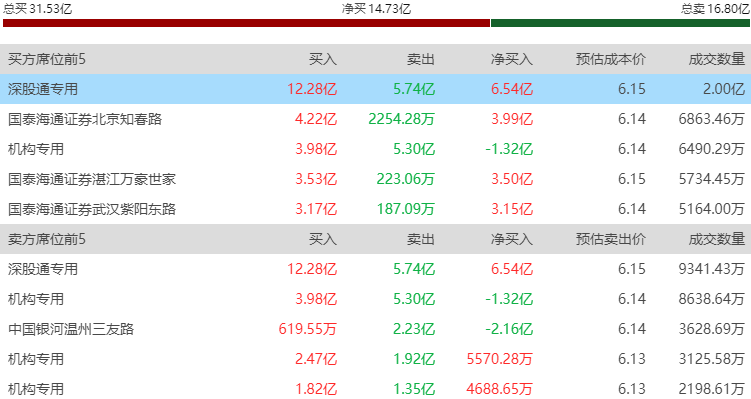Select the '净买 14.73亿' label

376,9
